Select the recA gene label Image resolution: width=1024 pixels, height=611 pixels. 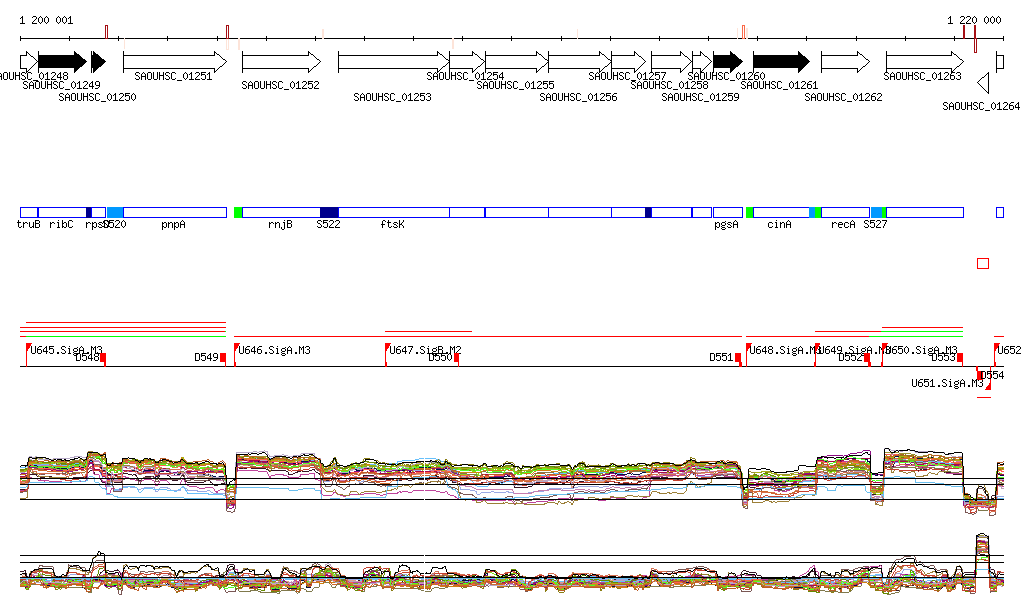843,226
